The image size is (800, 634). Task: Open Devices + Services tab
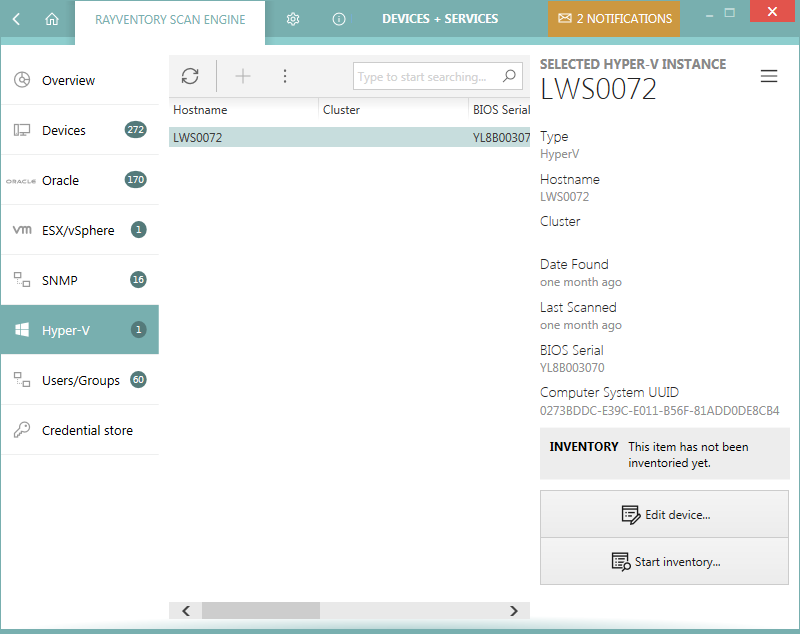coord(440,19)
